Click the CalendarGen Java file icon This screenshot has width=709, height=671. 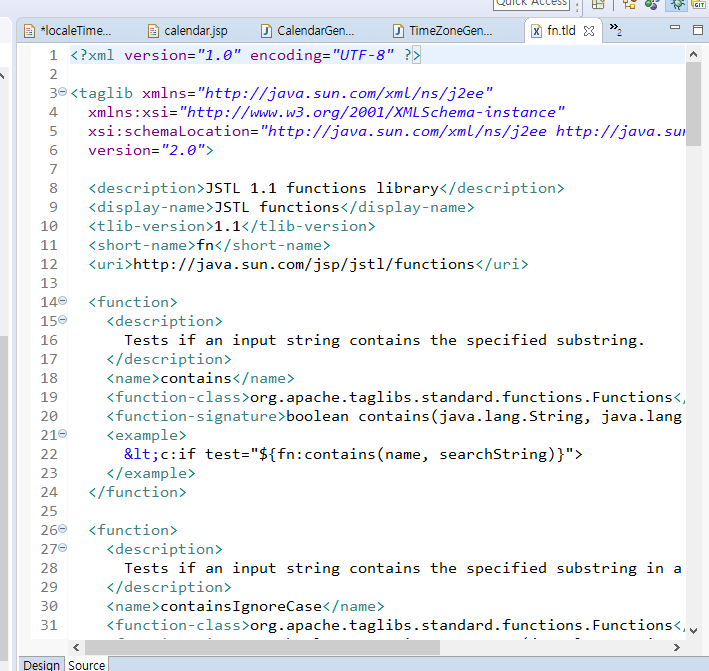(x=266, y=31)
